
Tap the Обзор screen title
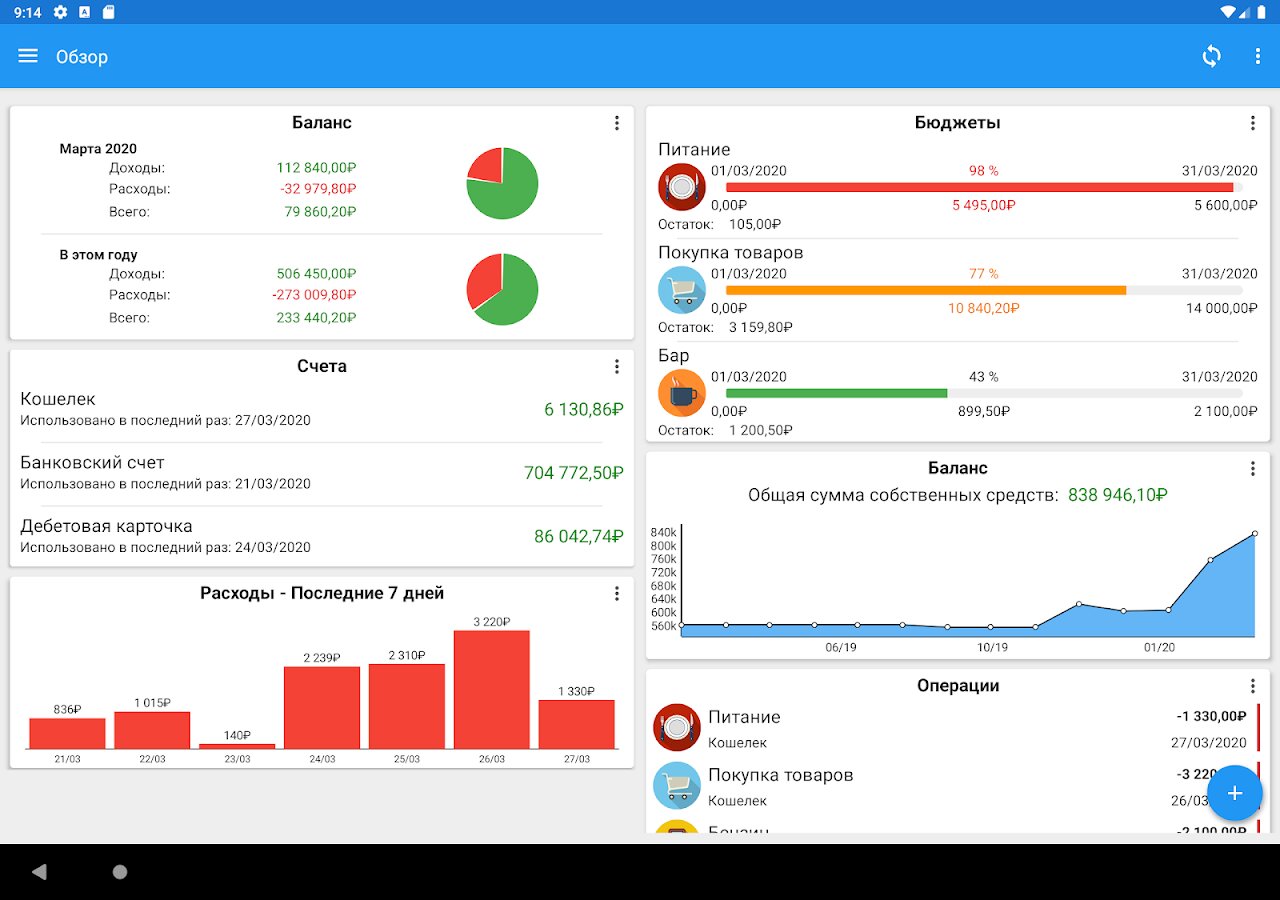tap(82, 57)
